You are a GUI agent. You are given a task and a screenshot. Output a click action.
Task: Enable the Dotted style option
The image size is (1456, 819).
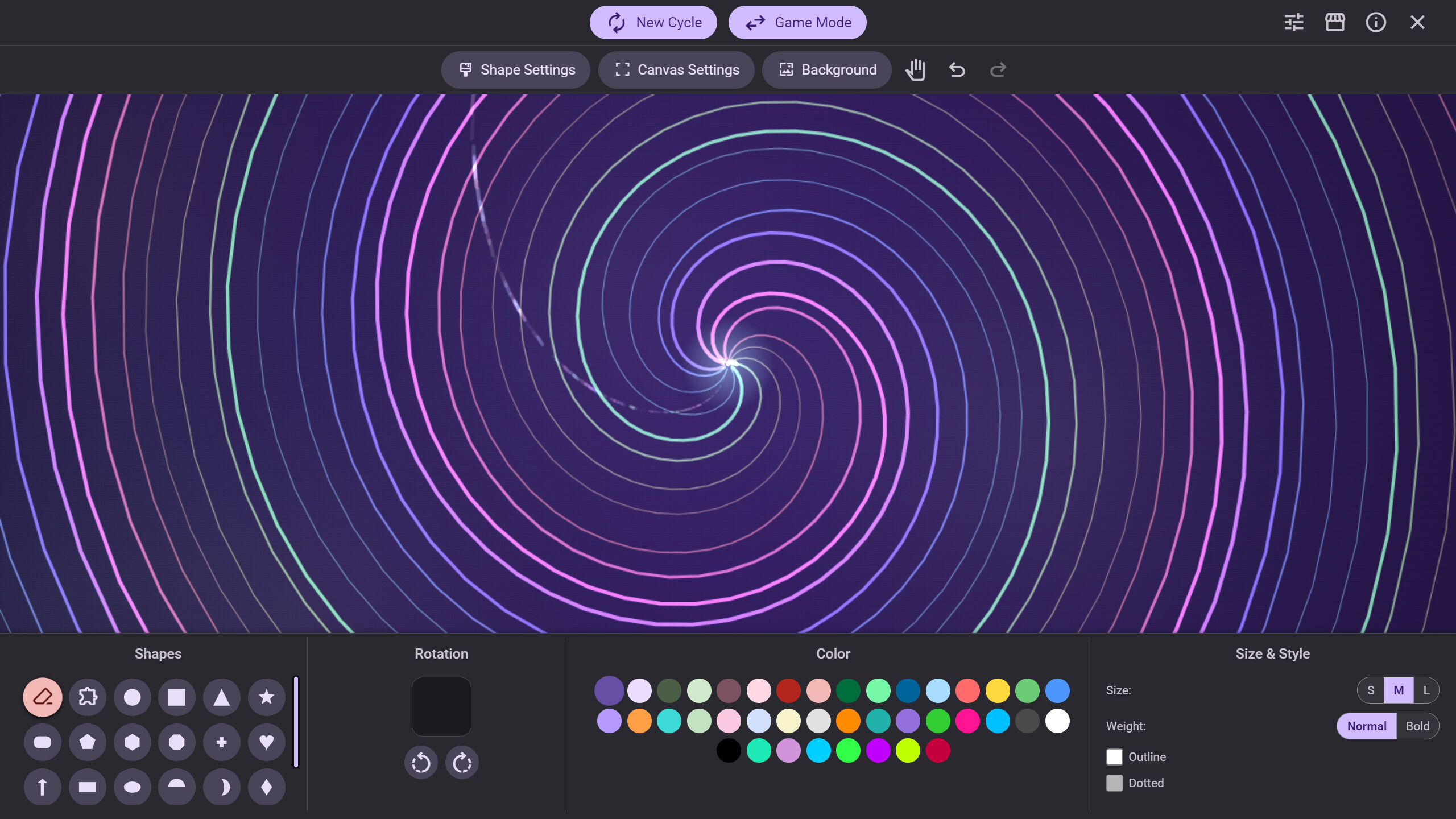coord(1115,783)
